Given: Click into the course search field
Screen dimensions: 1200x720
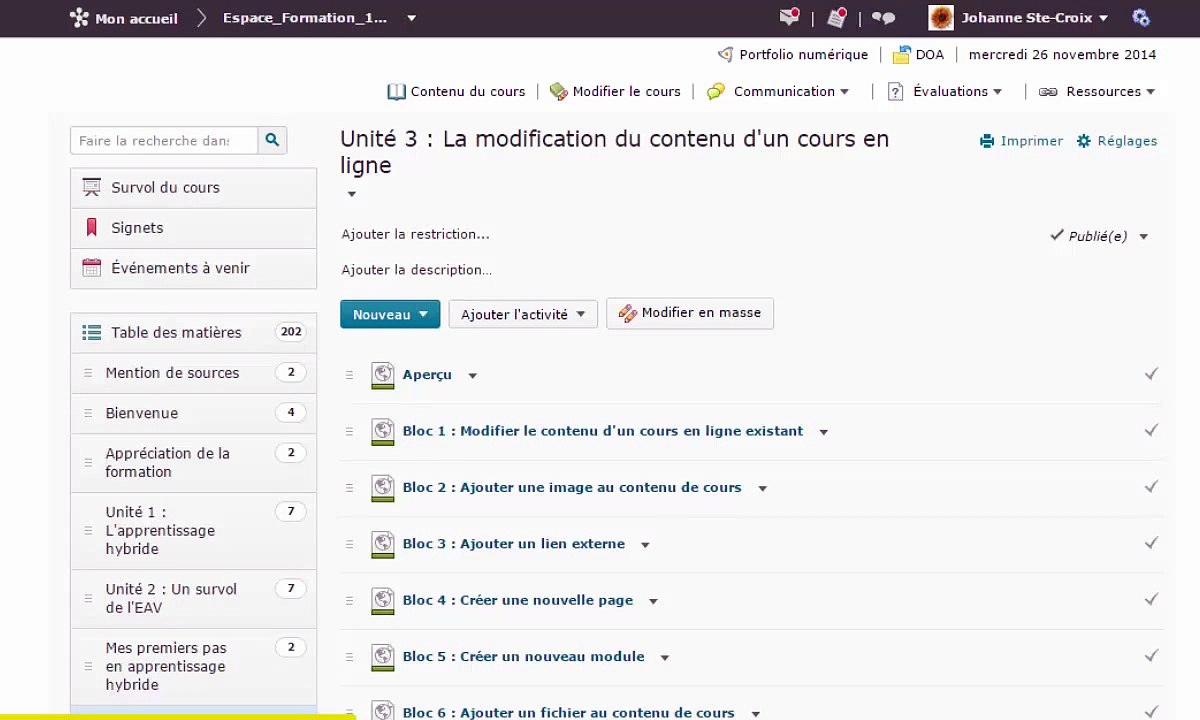Looking at the screenshot, I should click(164, 140).
